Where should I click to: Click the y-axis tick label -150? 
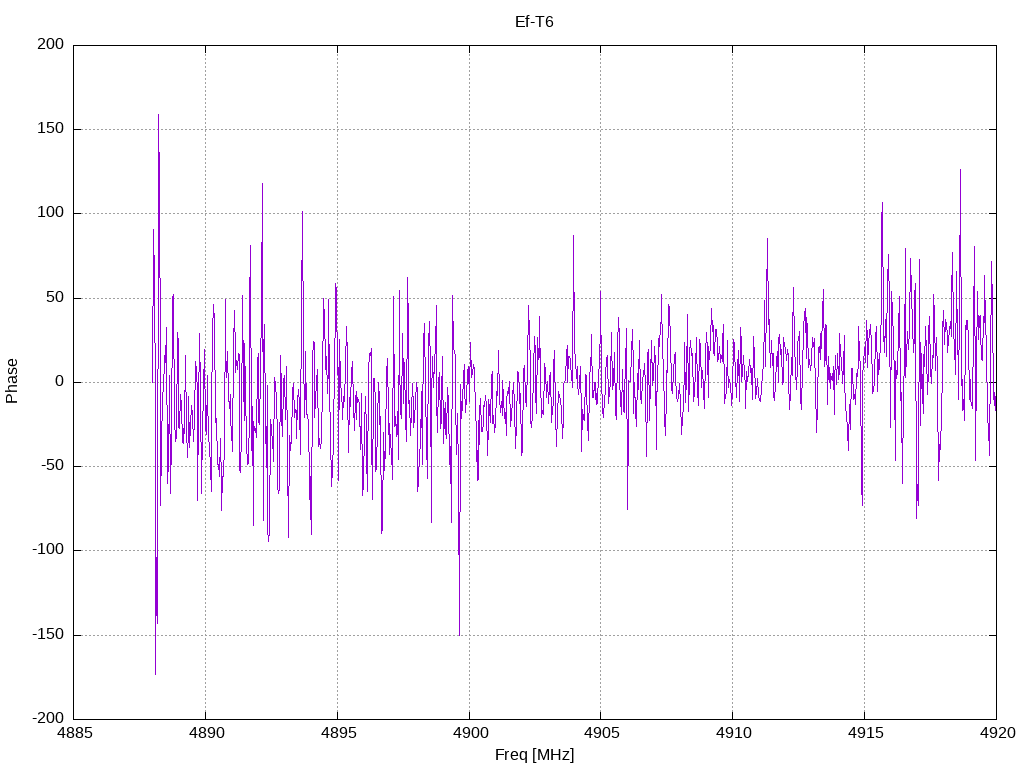[x=48, y=634]
